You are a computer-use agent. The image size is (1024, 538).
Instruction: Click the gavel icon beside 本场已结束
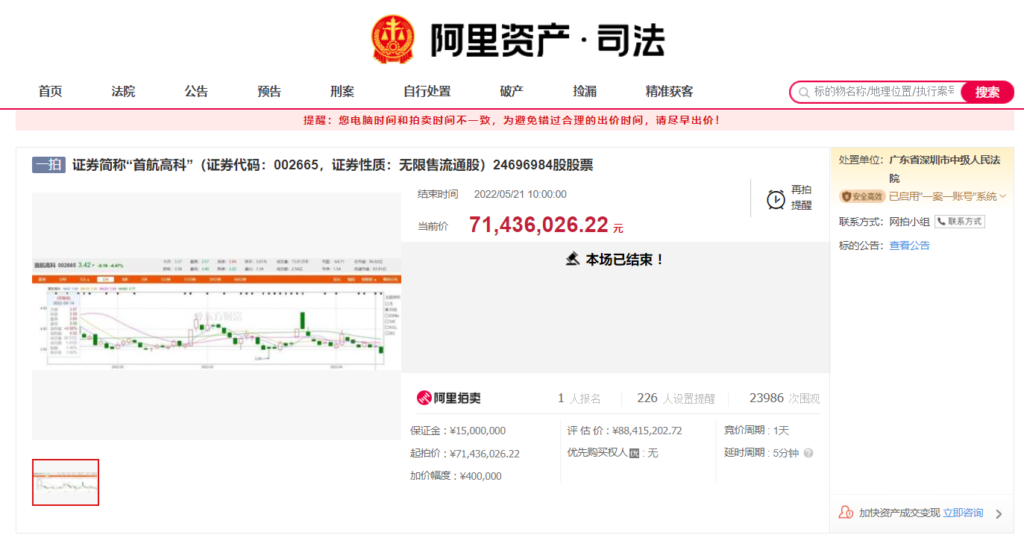tap(572, 259)
